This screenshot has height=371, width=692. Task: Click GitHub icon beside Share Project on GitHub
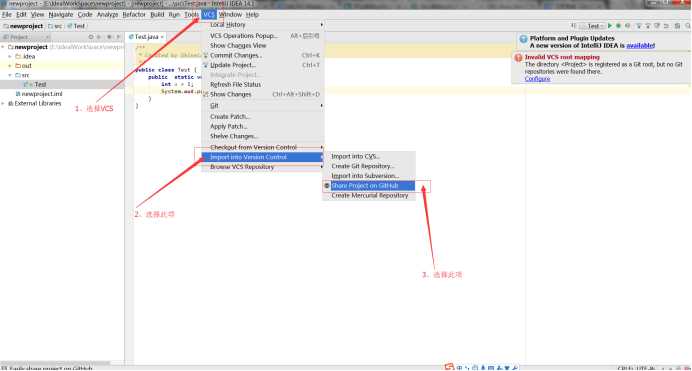point(327,186)
